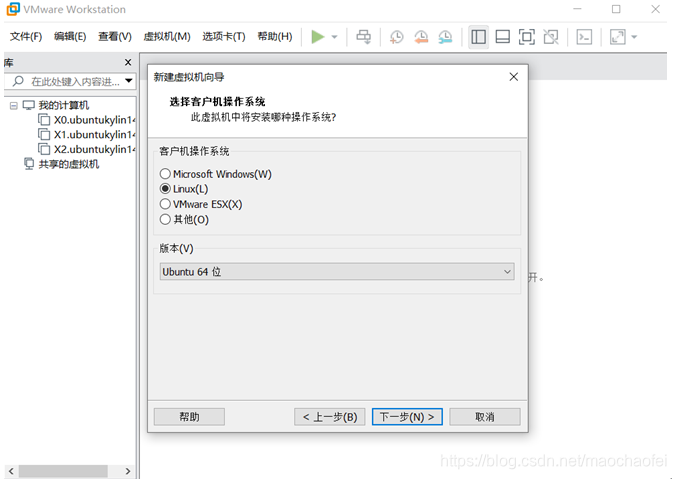The width and height of the screenshot is (676, 479).
Task: Maximize the VMware Workstation window
Action: click(x=617, y=9)
